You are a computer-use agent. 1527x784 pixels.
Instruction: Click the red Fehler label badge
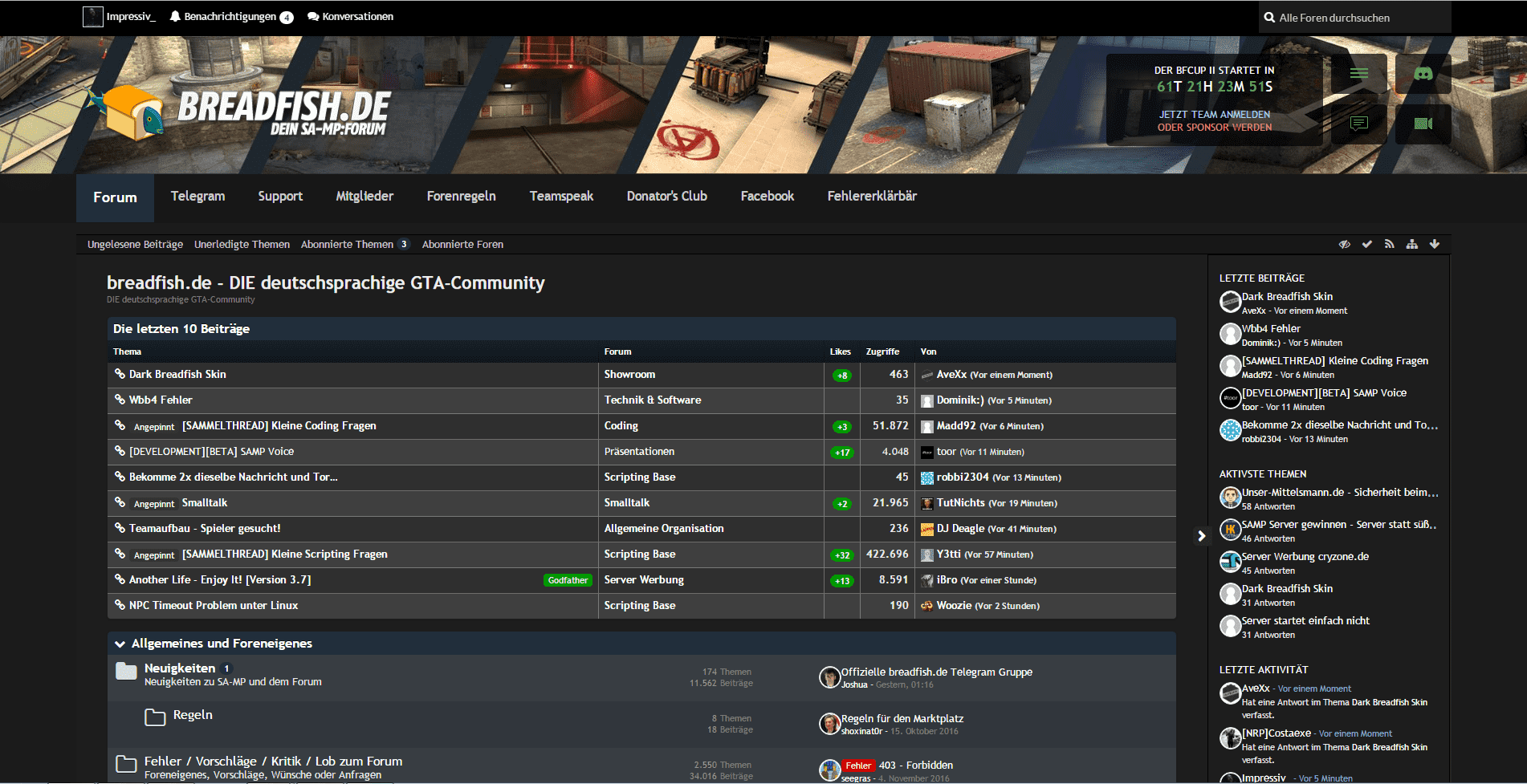click(x=858, y=766)
